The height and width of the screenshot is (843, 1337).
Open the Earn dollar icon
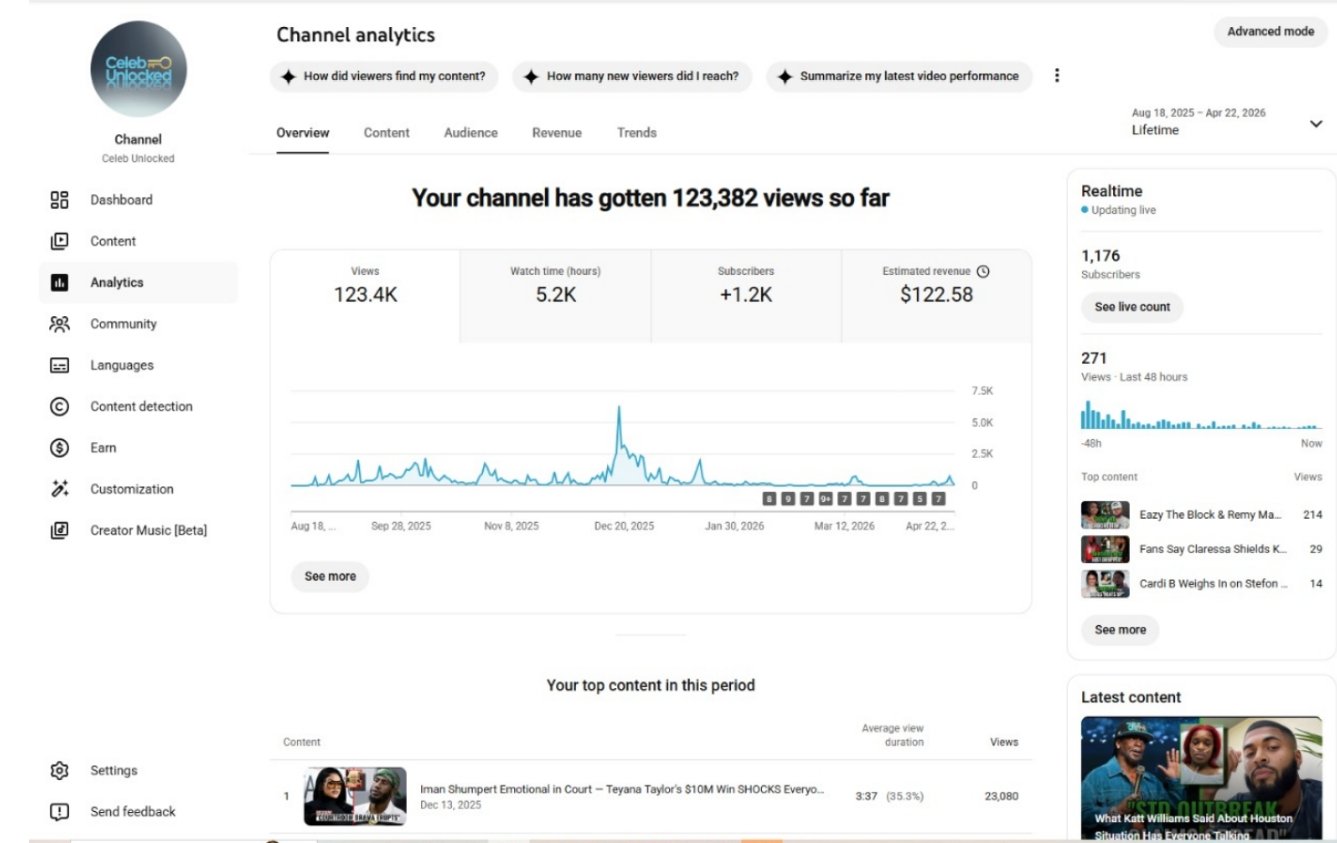59,448
